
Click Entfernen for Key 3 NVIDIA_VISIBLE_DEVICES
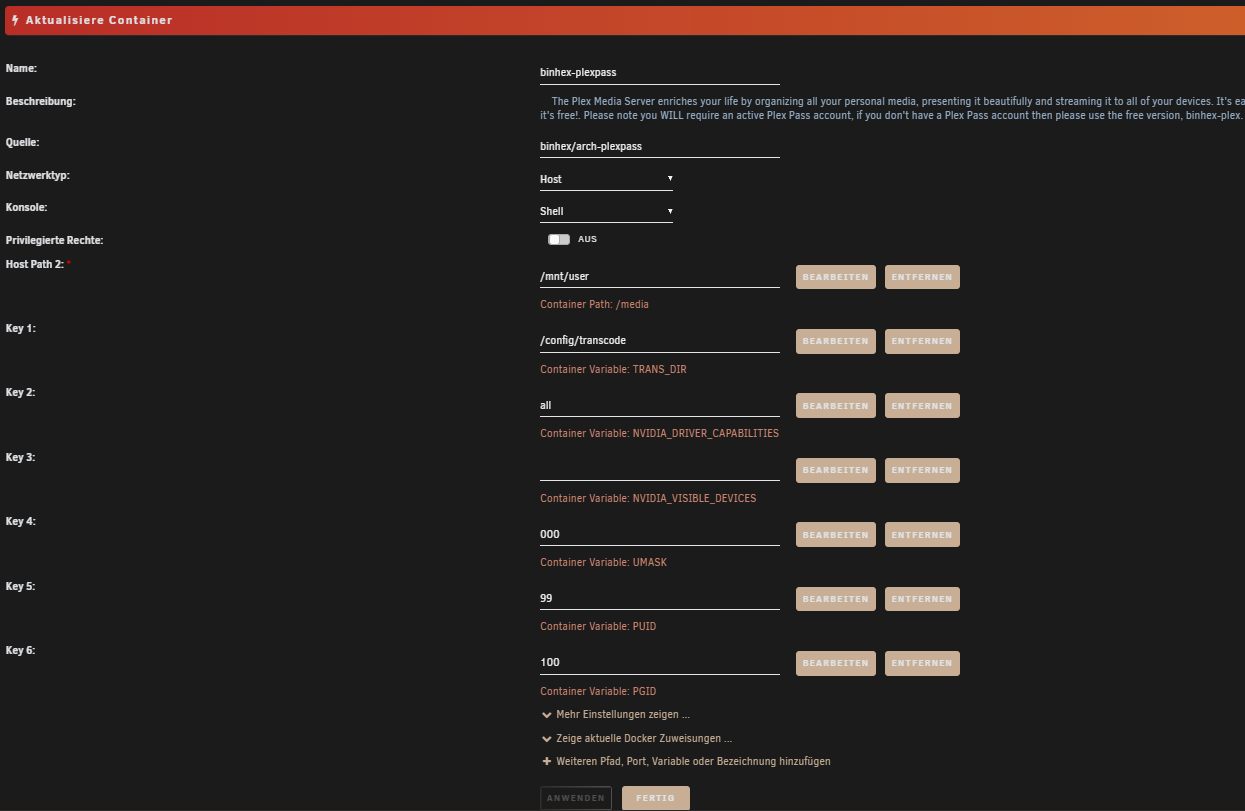[922, 470]
